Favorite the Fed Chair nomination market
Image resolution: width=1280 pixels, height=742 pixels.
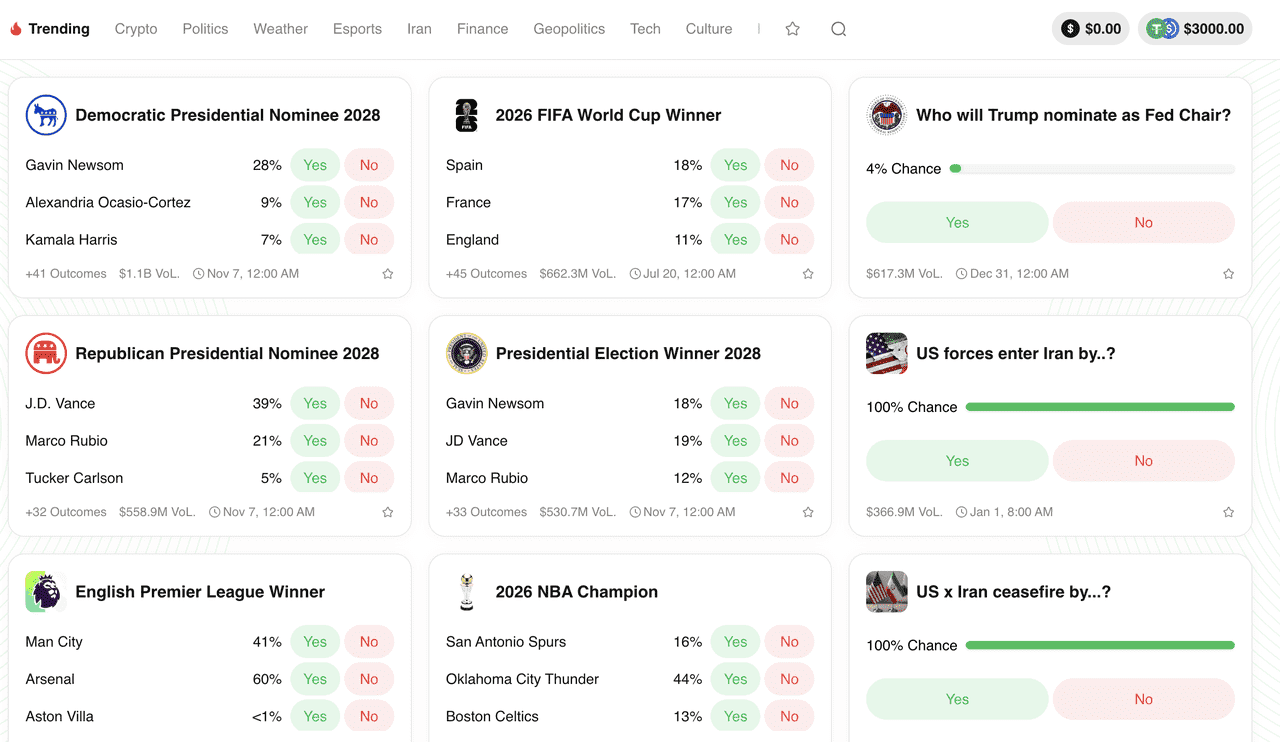1228,274
